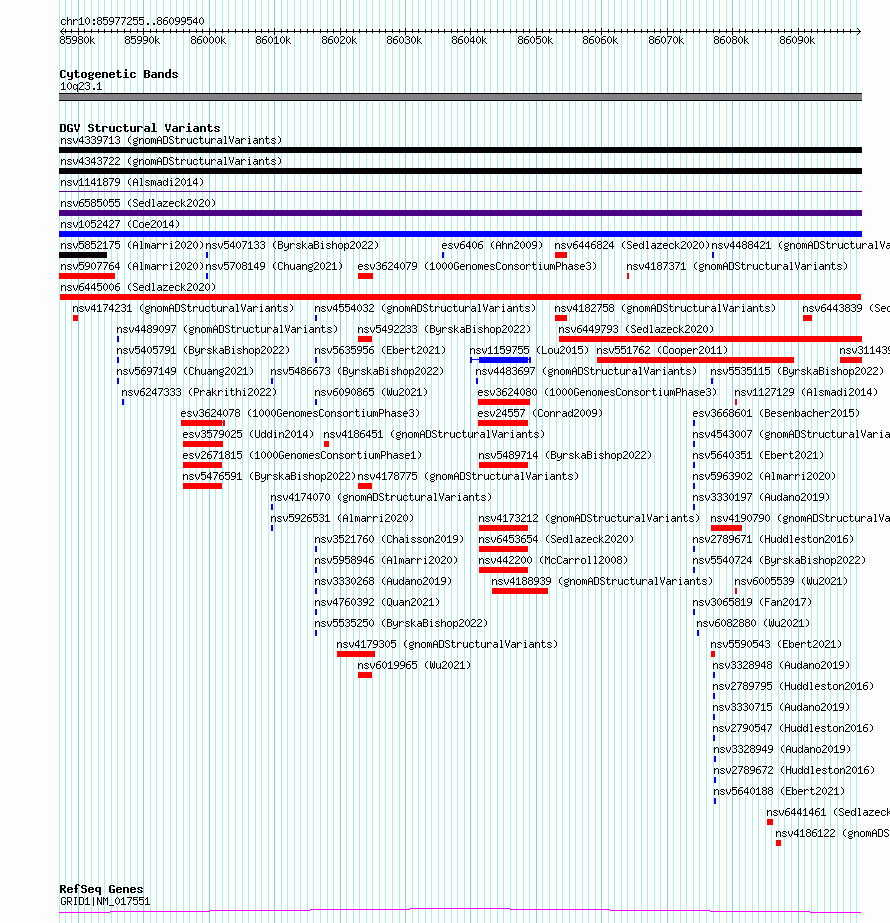
Task: Click the red bar under nsv6019965 (Wu2021)
Action: pos(365,675)
